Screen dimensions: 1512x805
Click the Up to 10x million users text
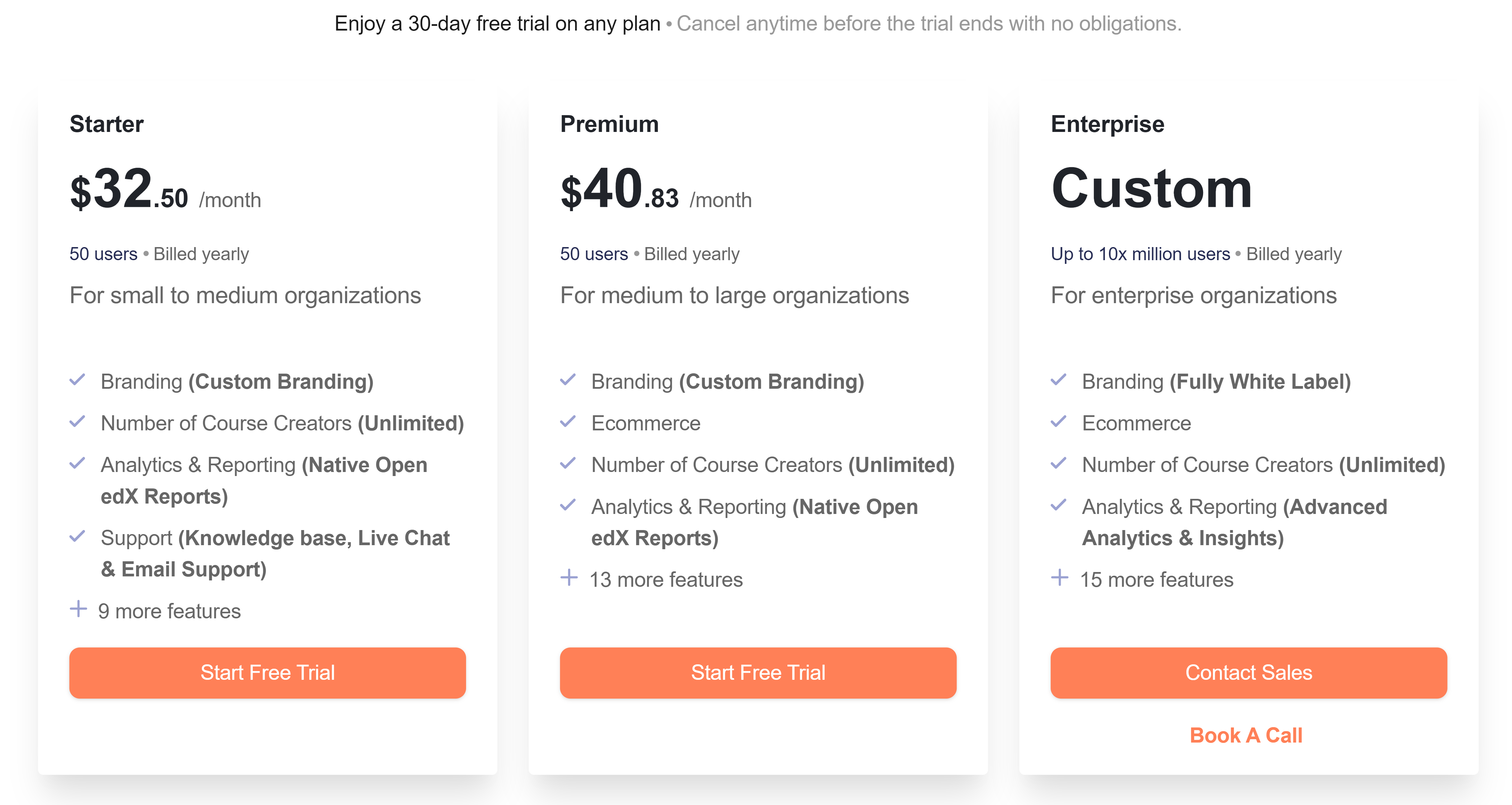click(x=1140, y=254)
